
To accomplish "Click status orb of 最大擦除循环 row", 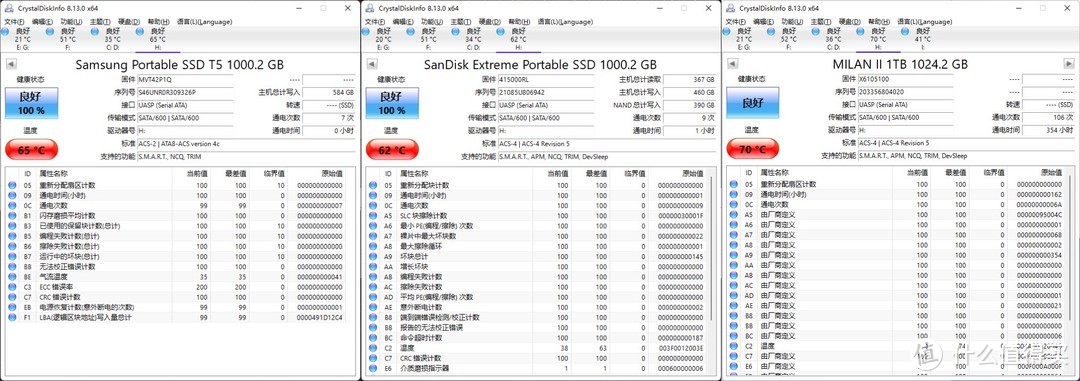I will [x=373, y=246].
